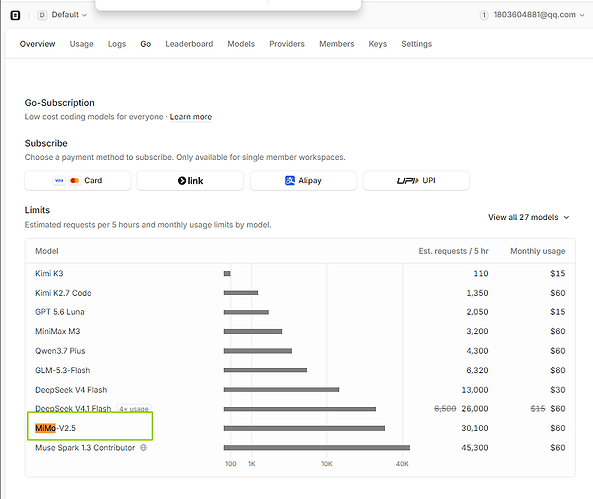Click the Visa Mastercard card icons
Screen dimensions: 593x499
pyautogui.click(x=67, y=180)
